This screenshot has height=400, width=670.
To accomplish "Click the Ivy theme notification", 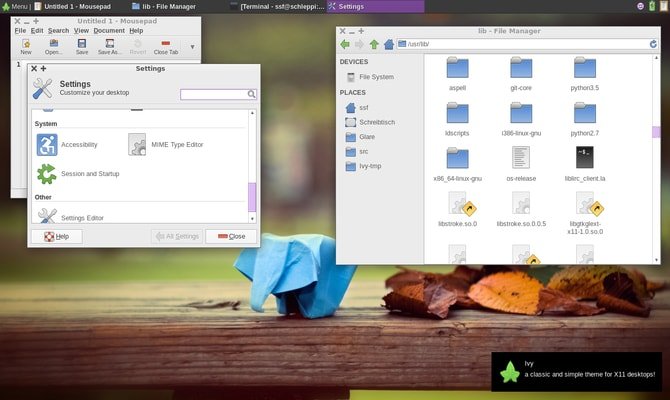I will tap(576, 371).
